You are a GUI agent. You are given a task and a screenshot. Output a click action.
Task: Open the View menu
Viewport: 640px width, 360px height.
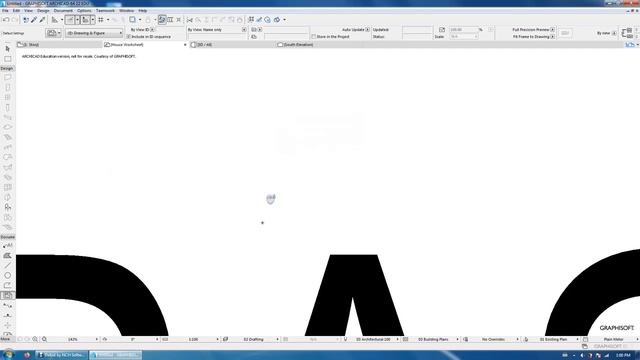28,11
